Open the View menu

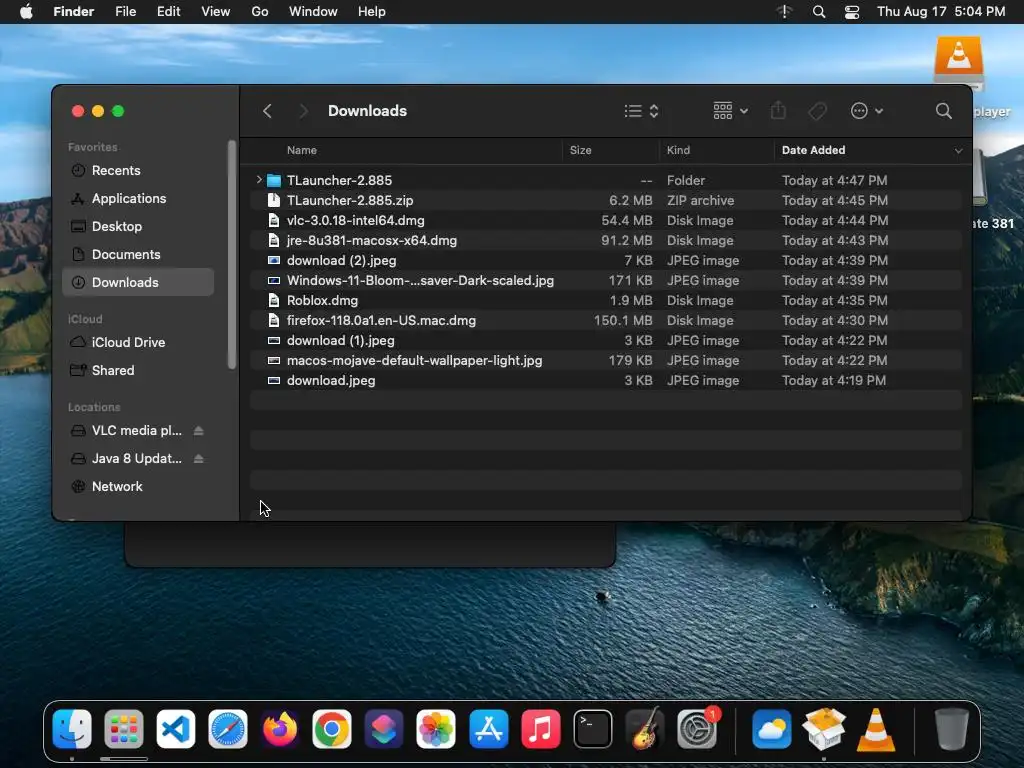[x=216, y=12]
